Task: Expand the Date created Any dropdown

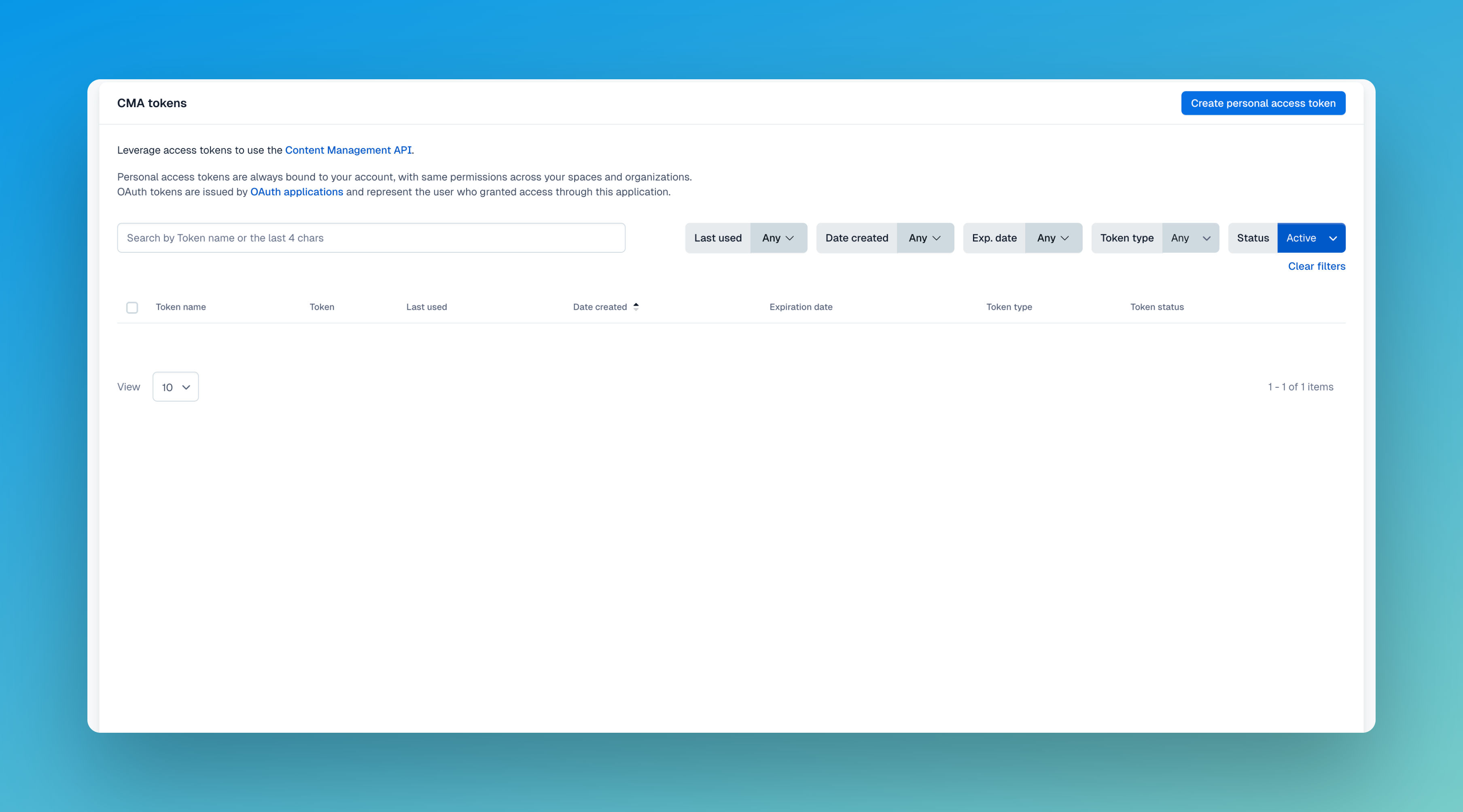Action: point(924,238)
